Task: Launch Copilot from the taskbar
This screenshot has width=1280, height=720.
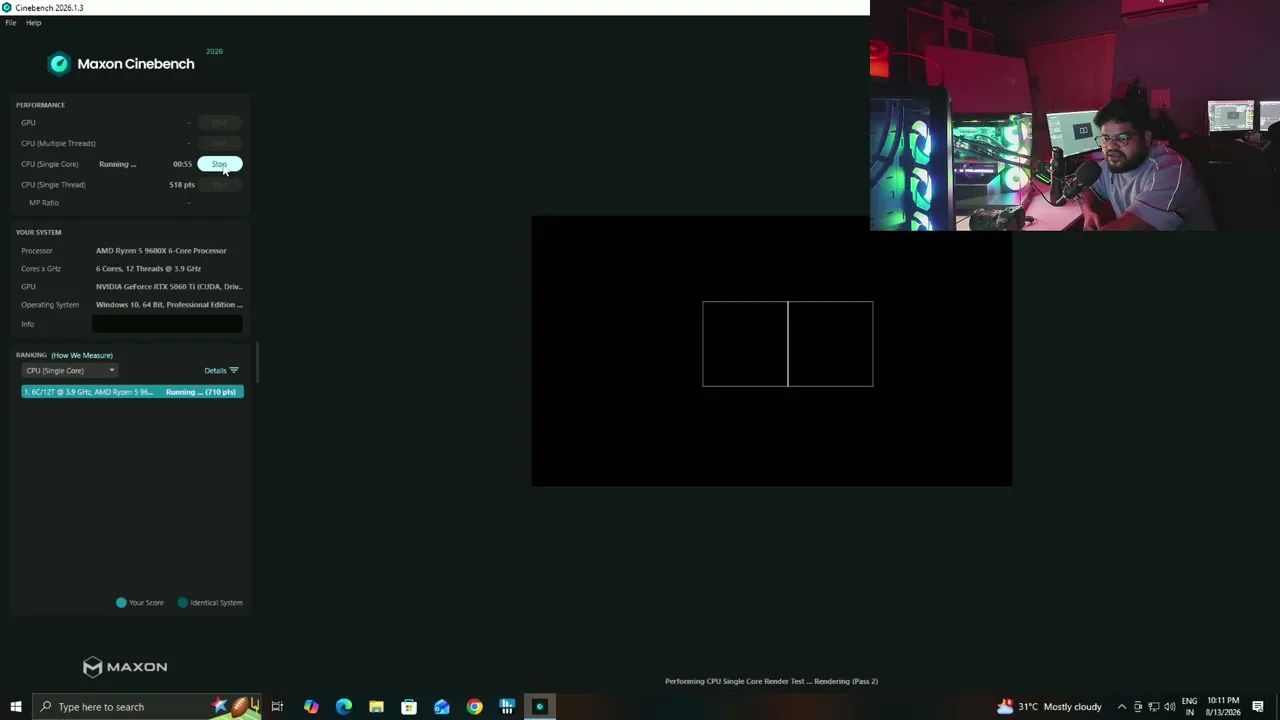Action: (x=311, y=707)
